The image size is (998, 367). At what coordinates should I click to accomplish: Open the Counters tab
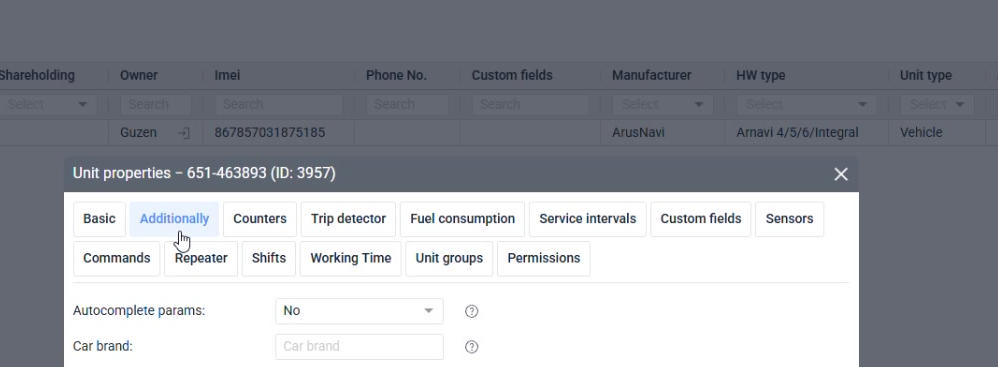point(260,219)
